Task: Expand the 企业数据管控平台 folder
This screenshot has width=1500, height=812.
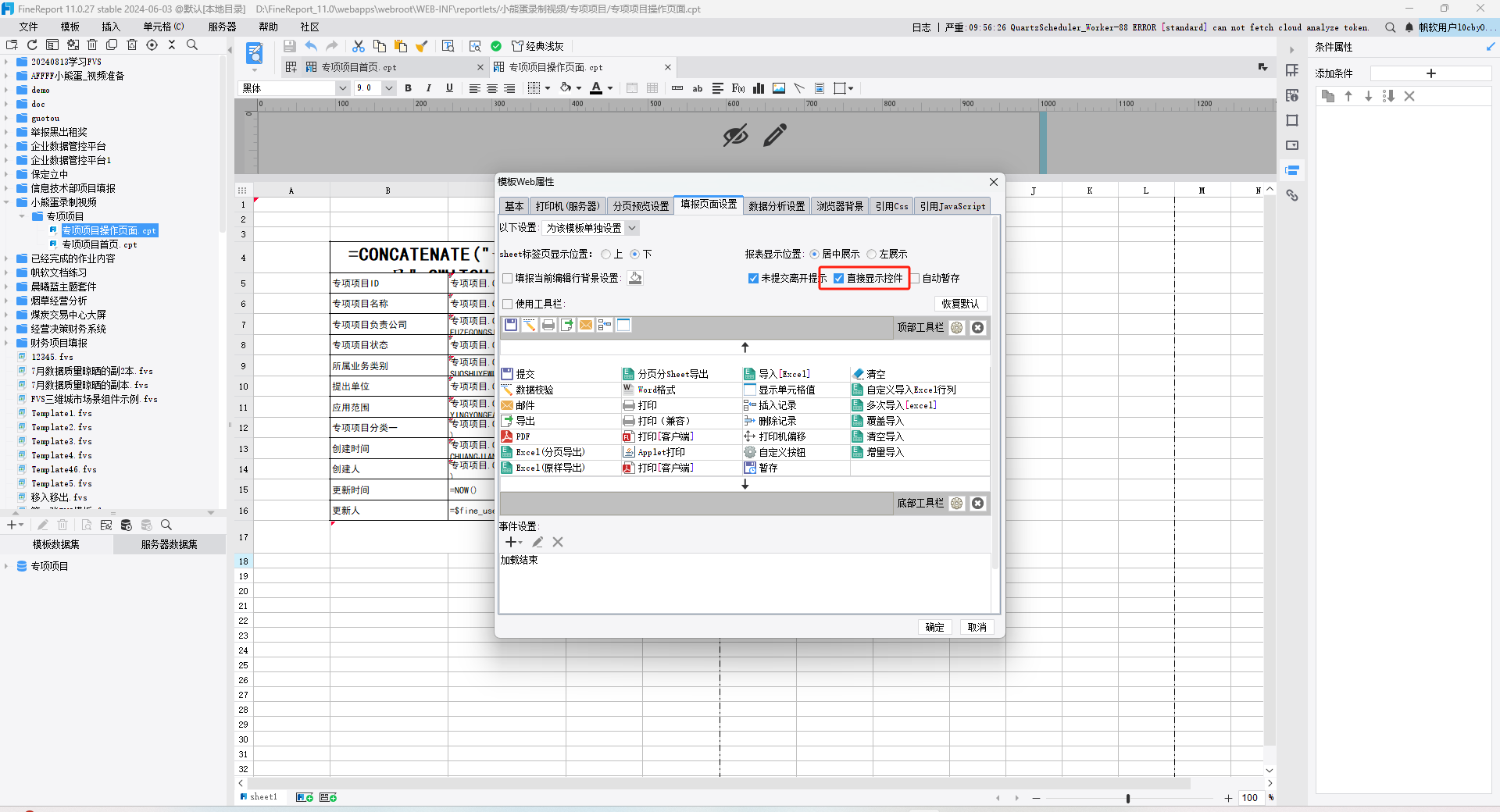Action: click(x=6, y=146)
